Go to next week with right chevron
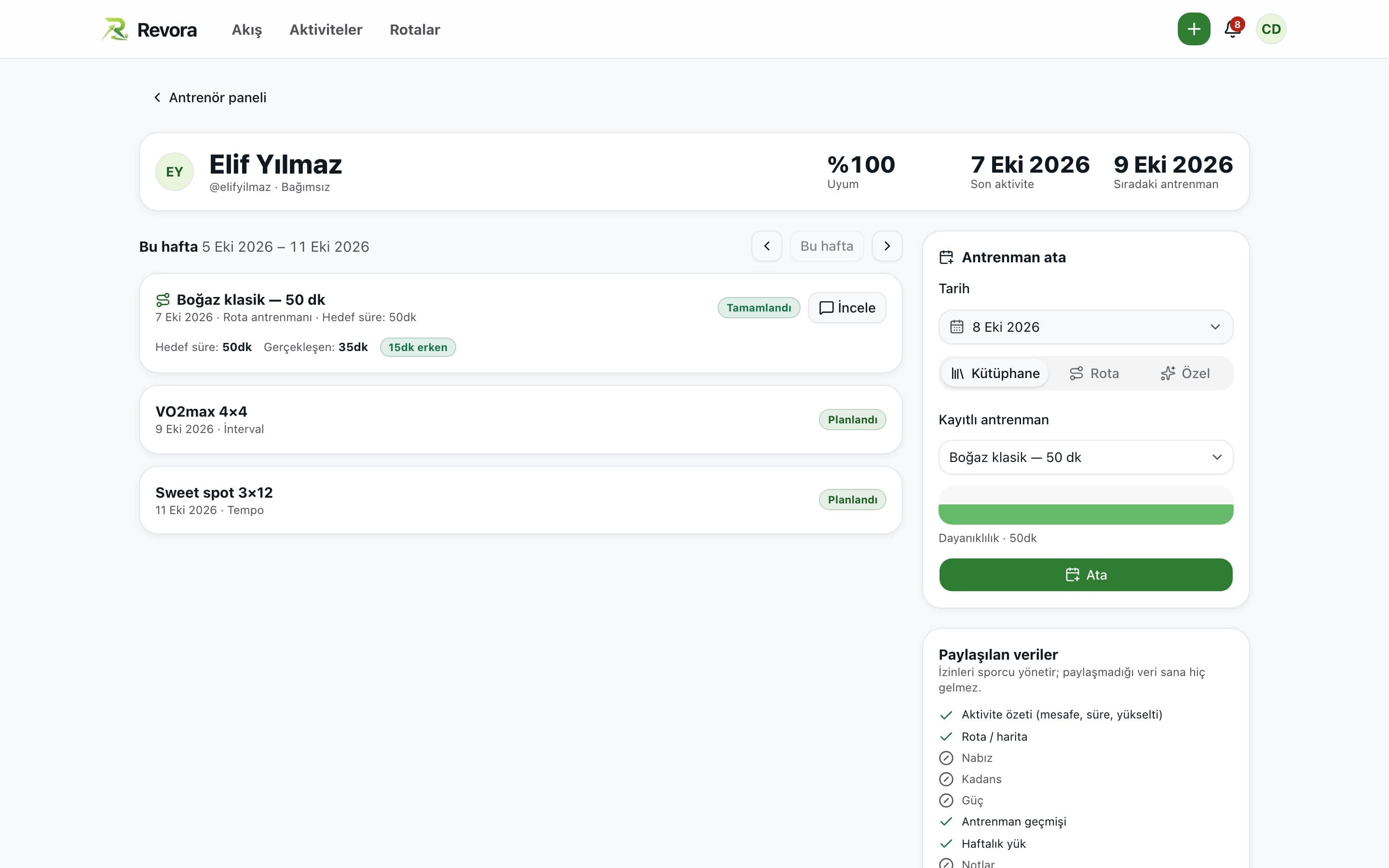The width and height of the screenshot is (1389, 868). coord(887,246)
